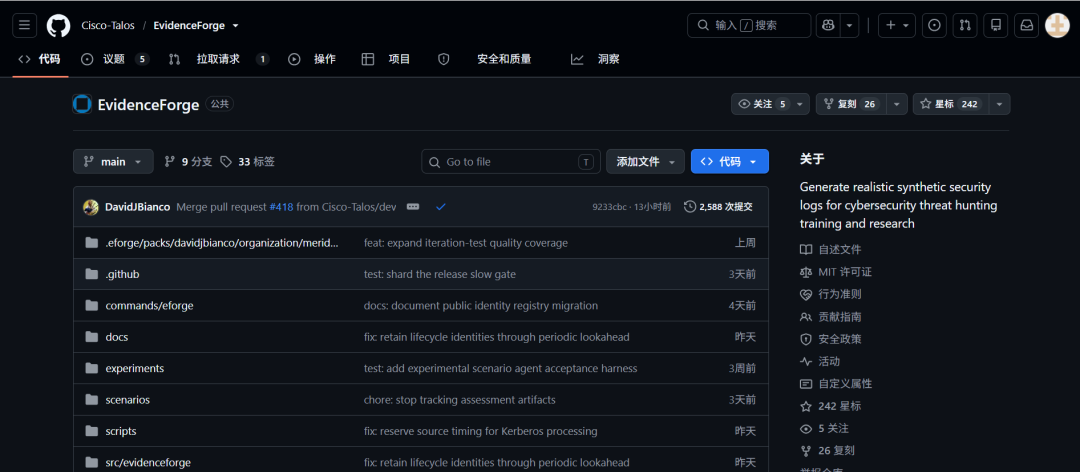Click the folder icon for .github
This screenshot has width=1080, height=472.
coord(92,274)
